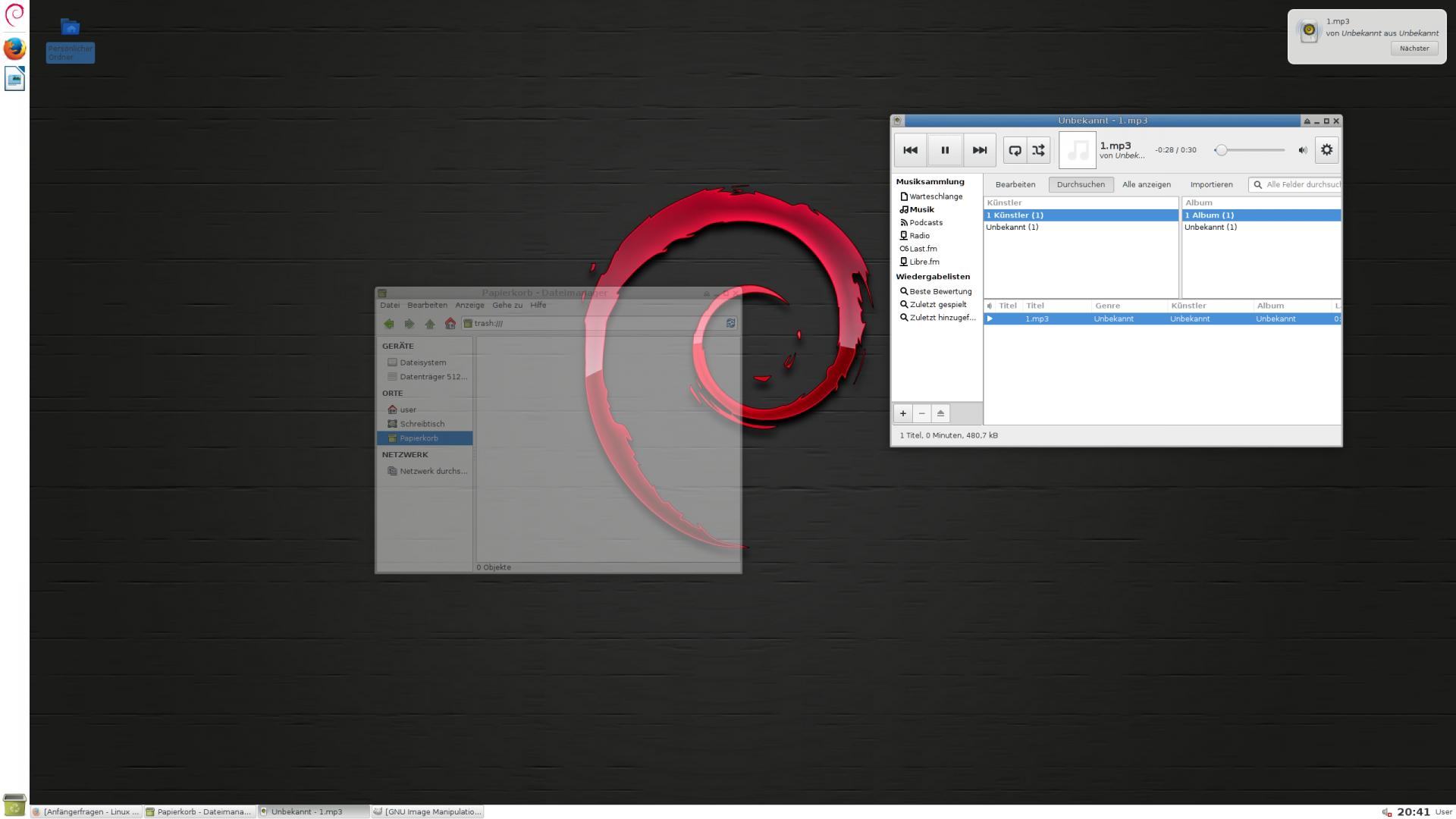Screen dimensions: 1456x819
Task: Sort by the Genre column header
Action: click(x=1128, y=306)
